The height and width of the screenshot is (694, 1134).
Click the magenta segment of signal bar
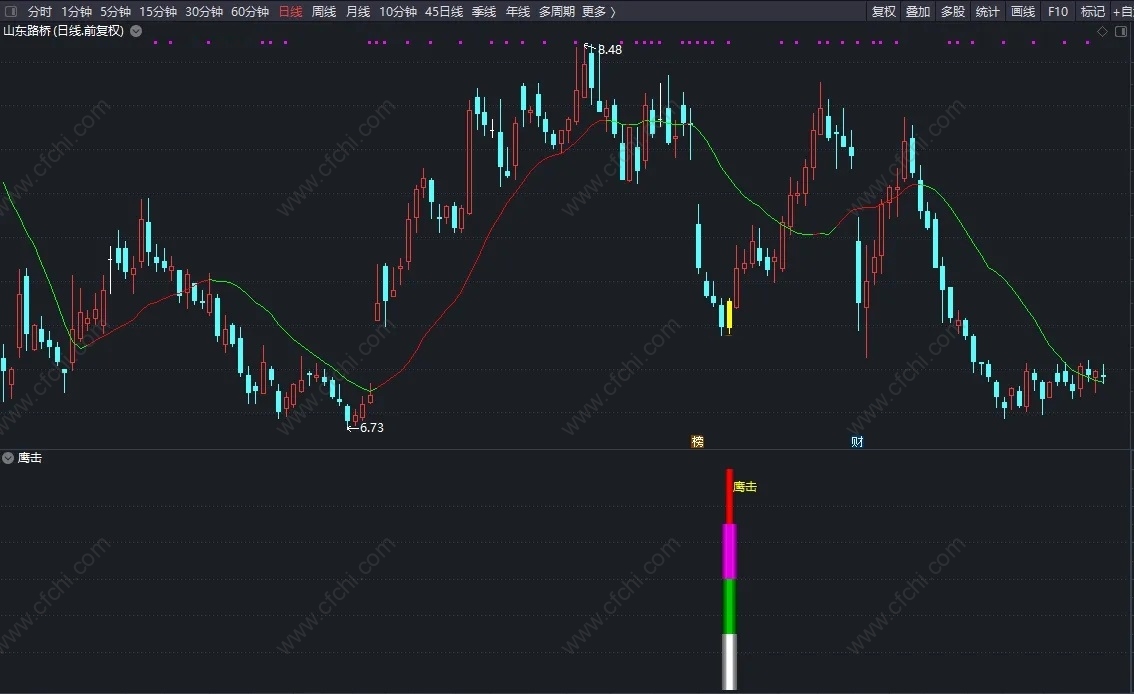coord(730,552)
